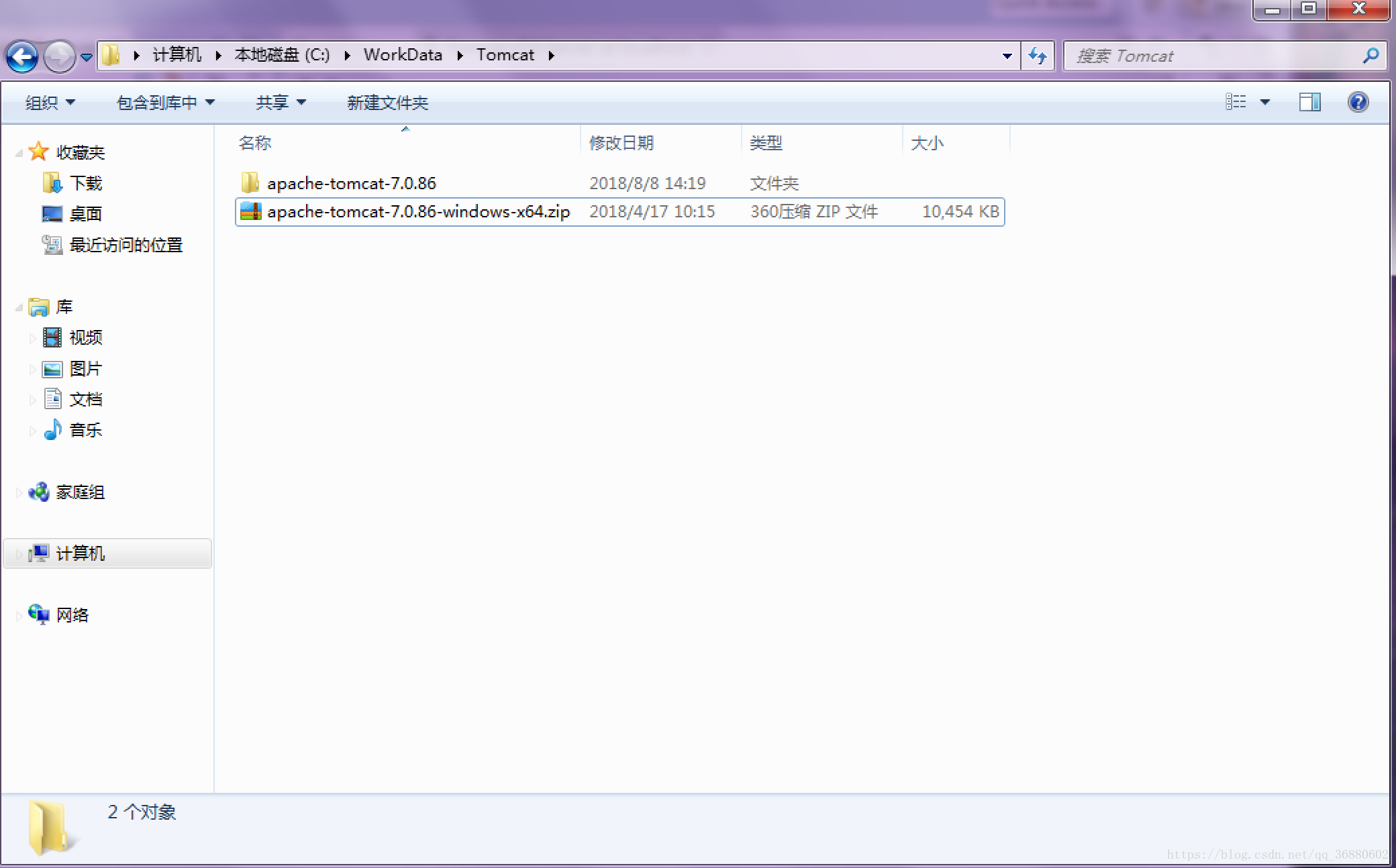Select Tomcat breadcrumb segment
Viewport: 1396px width, 868px height.
pos(505,55)
